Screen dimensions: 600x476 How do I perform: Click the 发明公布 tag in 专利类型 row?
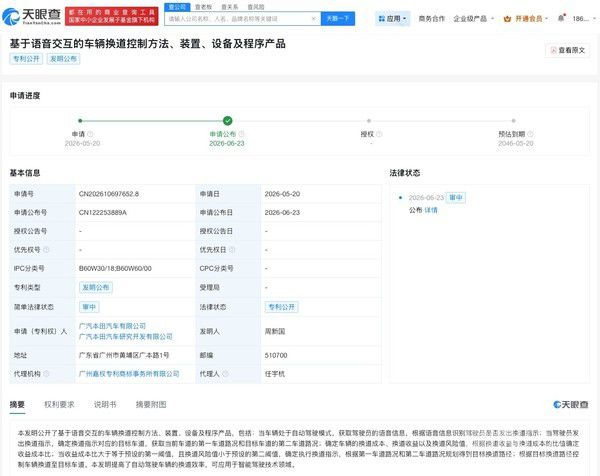coord(96,287)
